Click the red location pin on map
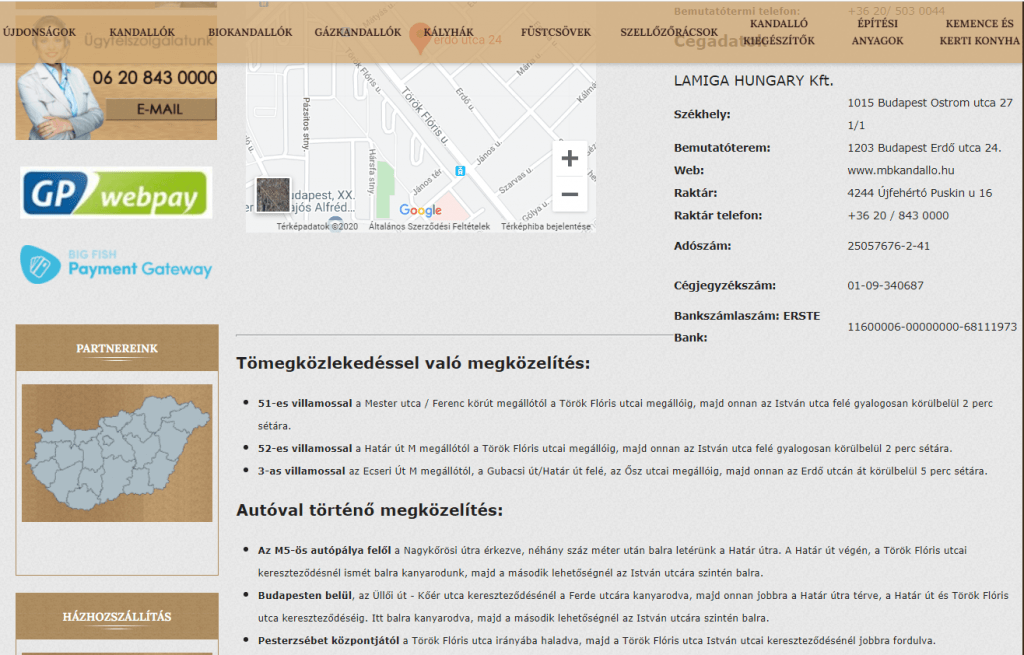Screen dimensions: 1024x655 coord(419,38)
